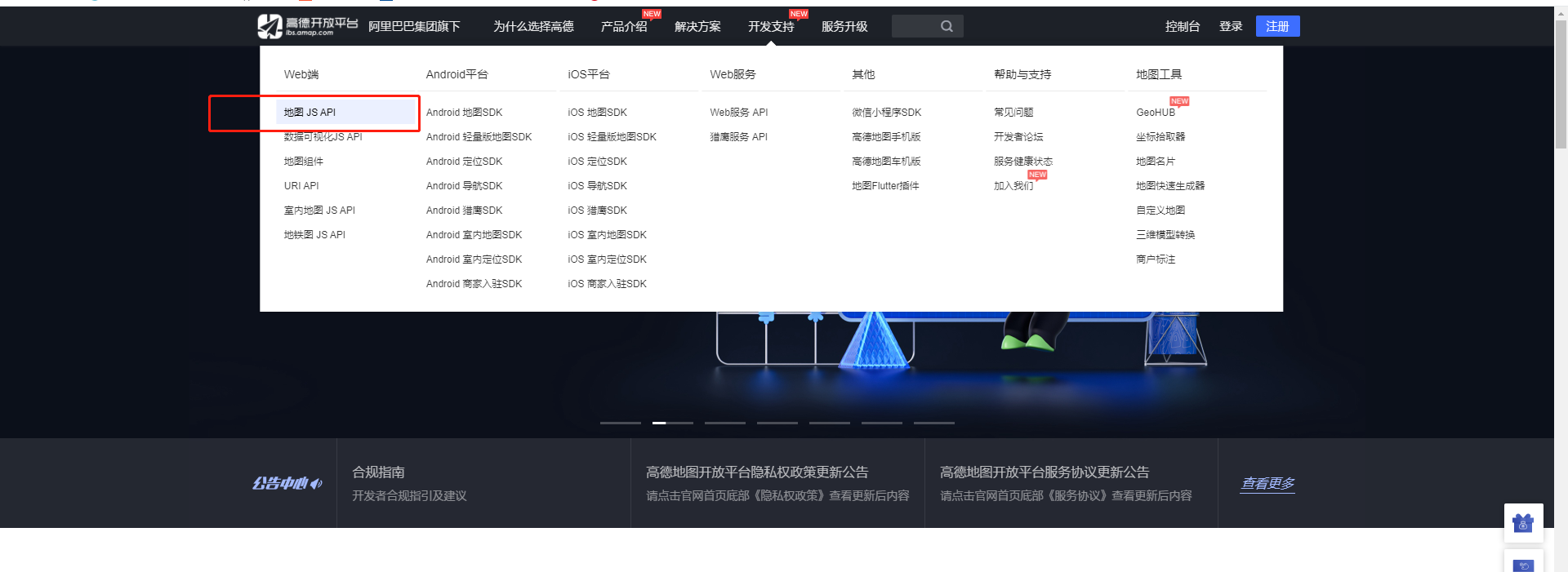Image resolution: width=1568 pixels, height=572 pixels.
Task: Open 地铁图 JS API entry
Action: [314, 235]
